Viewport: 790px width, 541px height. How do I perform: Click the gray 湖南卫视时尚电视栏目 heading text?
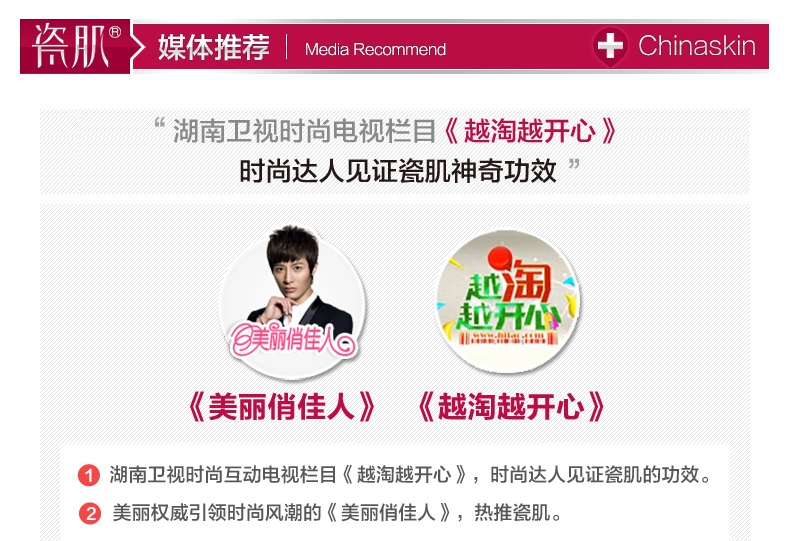(x=304, y=131)
